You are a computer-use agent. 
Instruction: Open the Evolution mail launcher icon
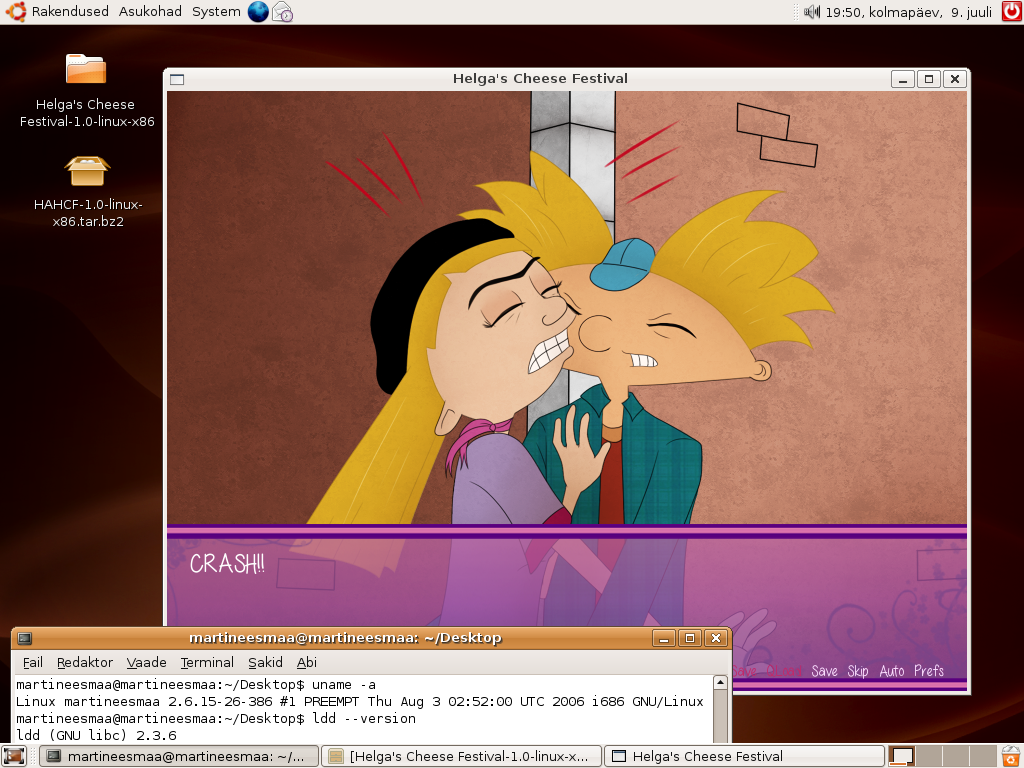tap(283, 12)
